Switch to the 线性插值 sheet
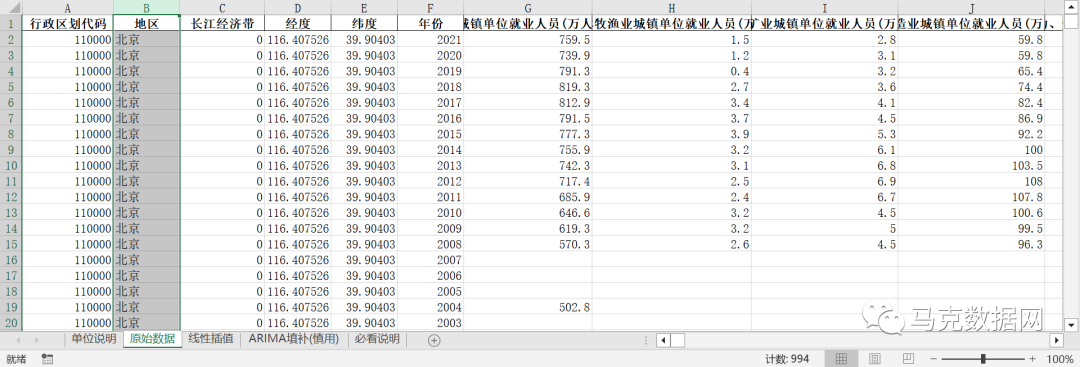The width and height of the screenshot is (1080, 367). click(211, 339)
